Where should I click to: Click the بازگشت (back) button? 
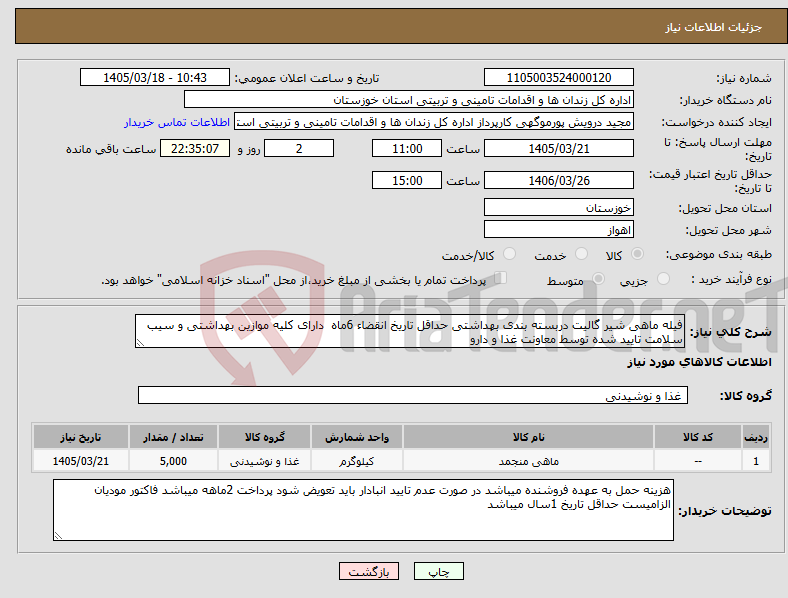click(369, 571)
